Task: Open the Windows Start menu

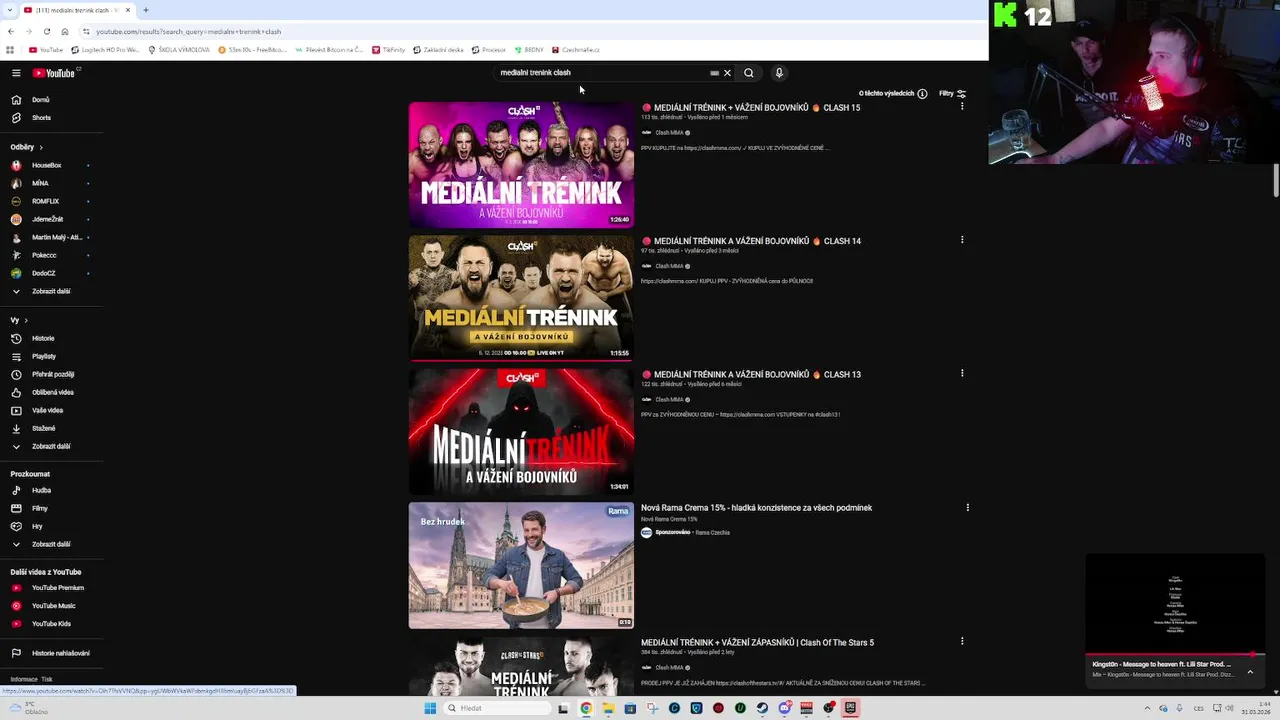Action: [x=430, y=708]
